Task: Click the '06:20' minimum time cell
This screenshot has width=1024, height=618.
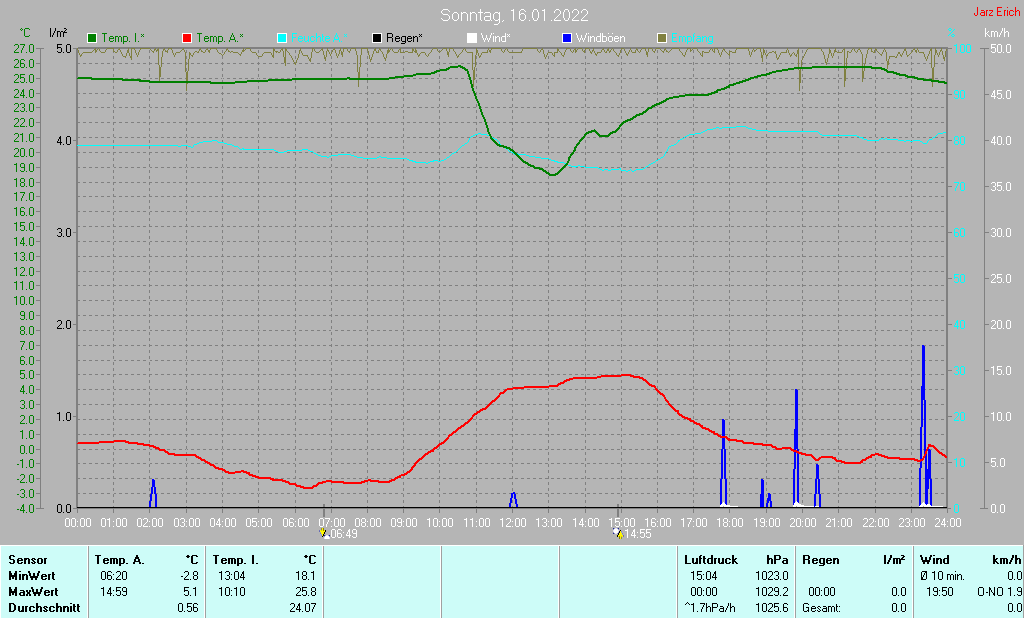Action: point(114,576)
